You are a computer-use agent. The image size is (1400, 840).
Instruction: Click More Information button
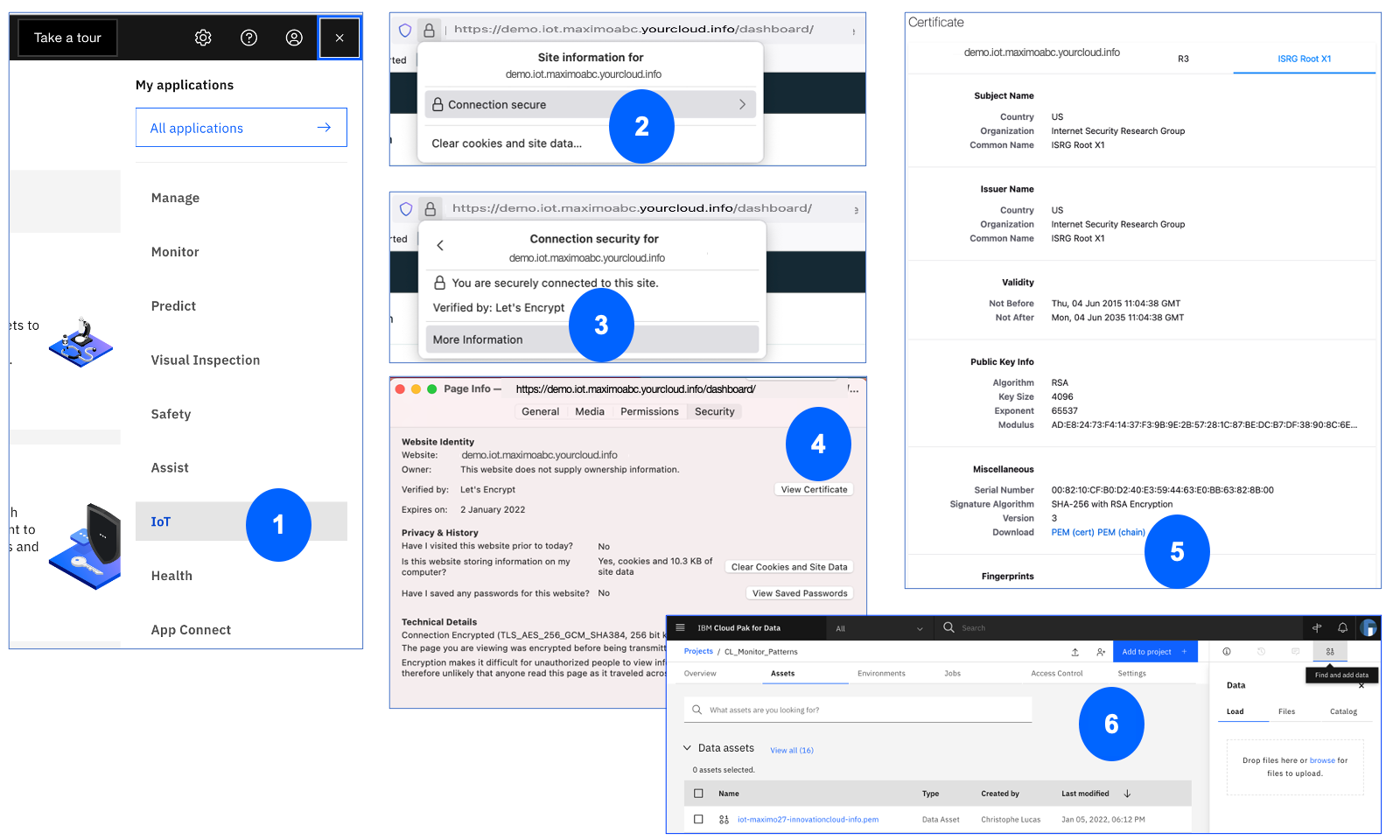[591, 339]
